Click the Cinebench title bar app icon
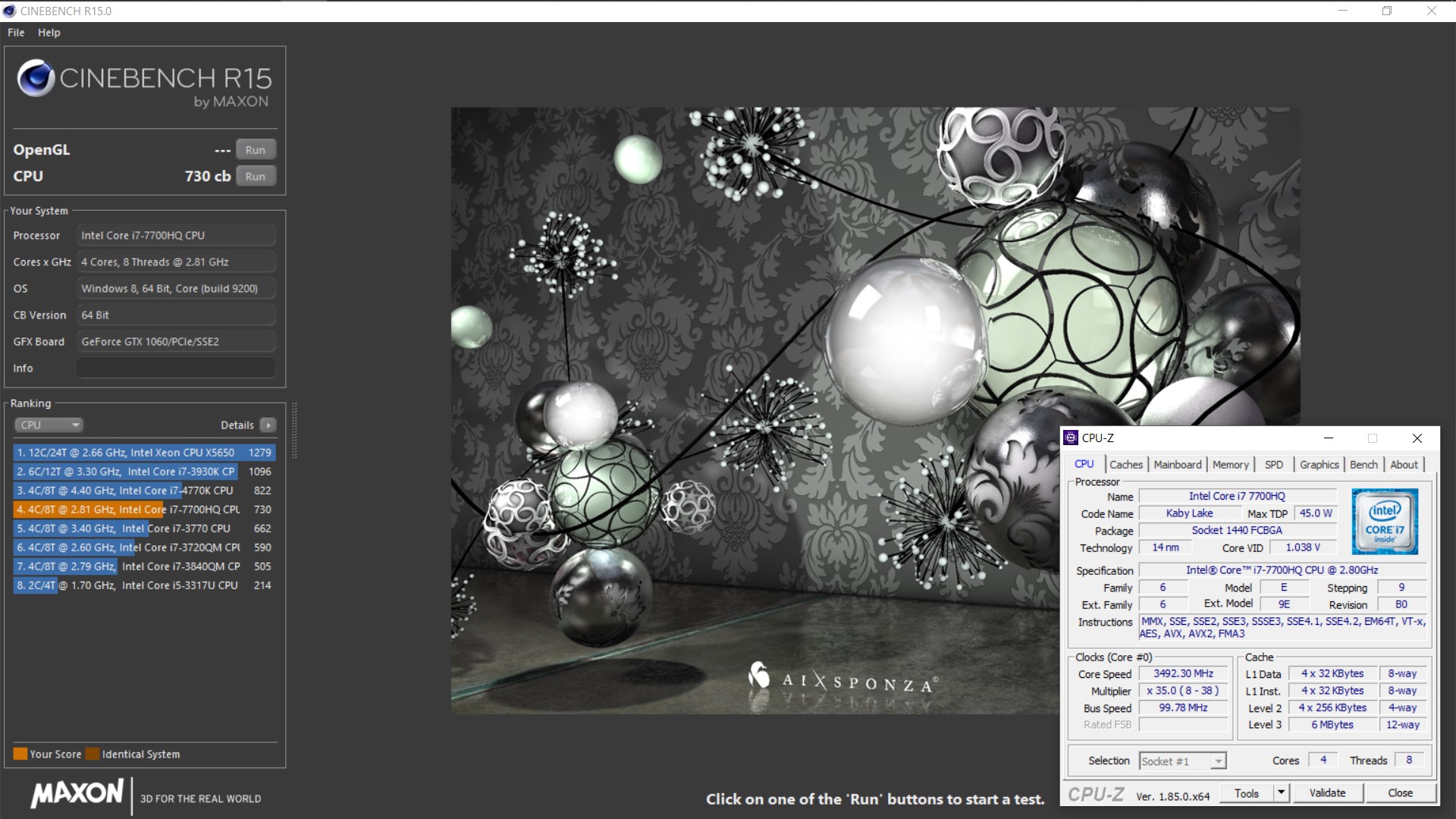1456x819 pixels. coord(10,11)
